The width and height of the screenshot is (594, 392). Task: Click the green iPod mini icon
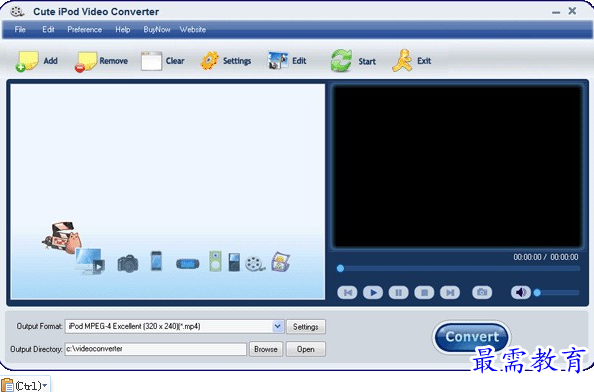(215, 261)
